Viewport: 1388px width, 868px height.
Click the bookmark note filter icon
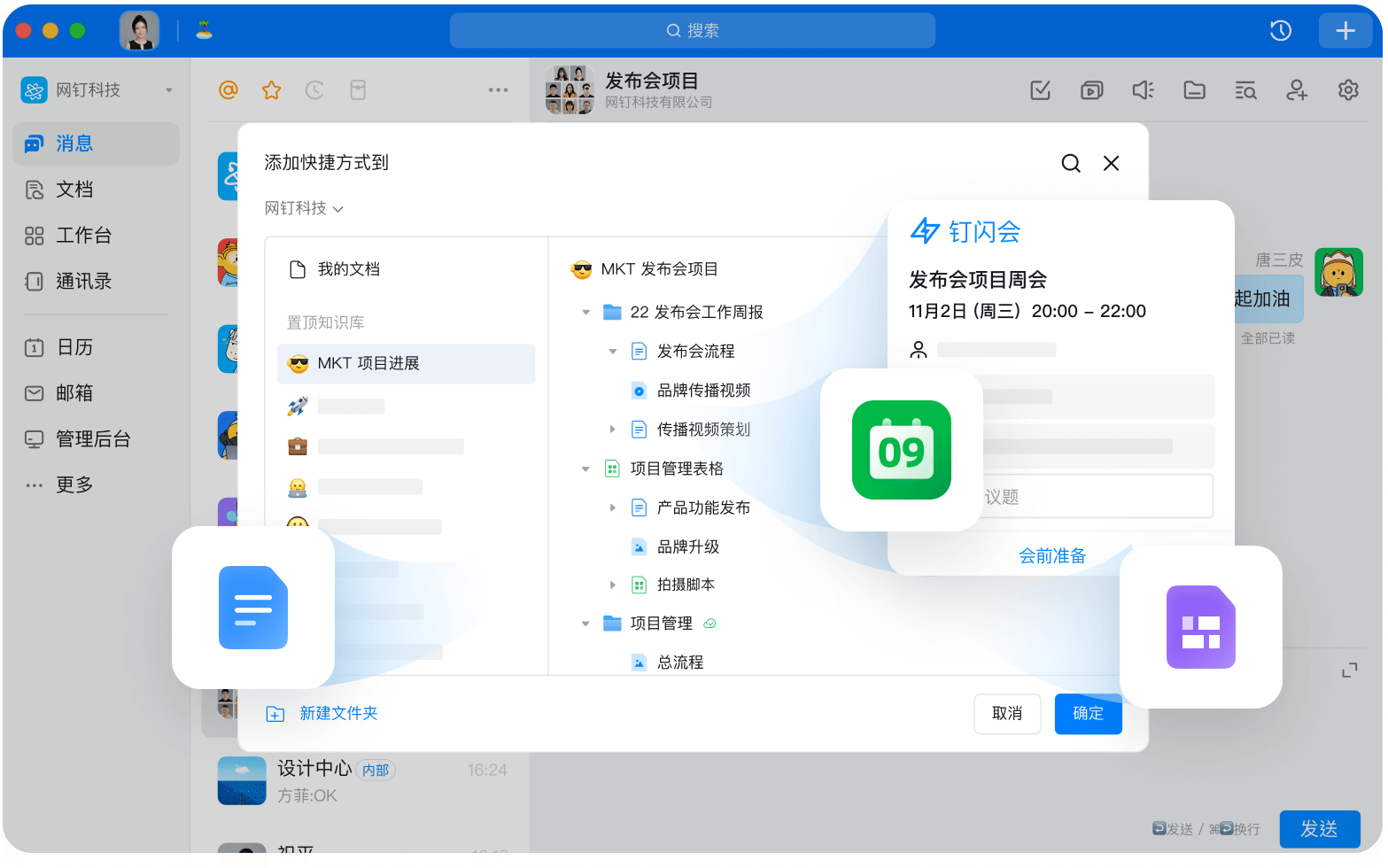(358, 89)
